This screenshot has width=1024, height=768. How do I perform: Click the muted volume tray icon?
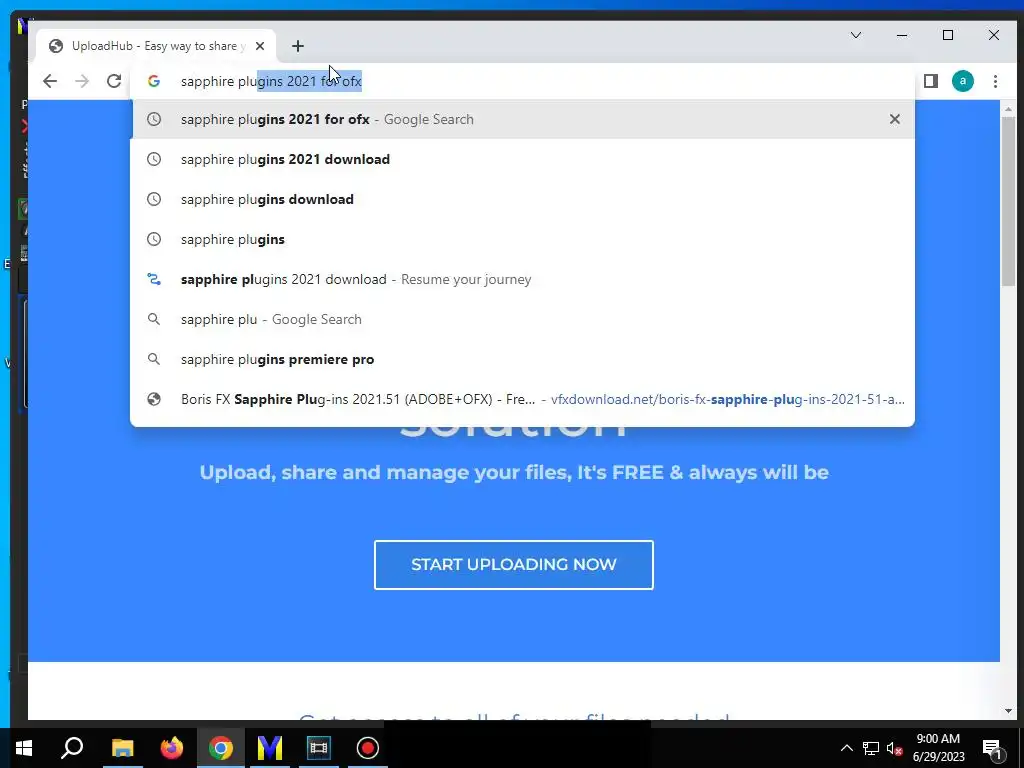pos(895,748)
